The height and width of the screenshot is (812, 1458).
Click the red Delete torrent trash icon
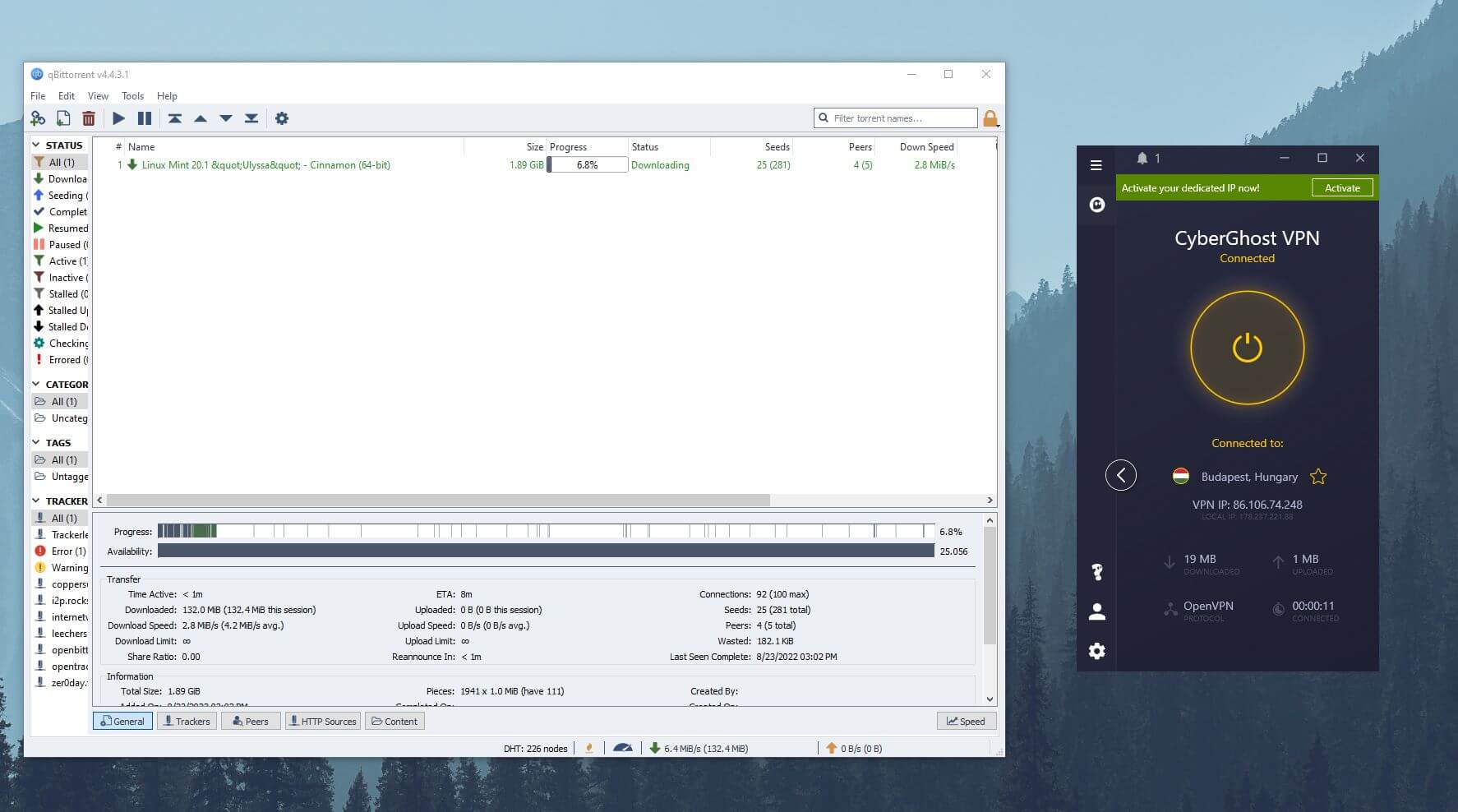point(89,118)
